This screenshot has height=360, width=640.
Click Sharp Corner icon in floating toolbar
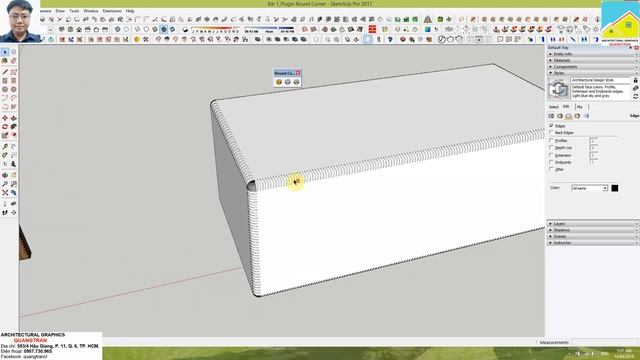point(288,82)
